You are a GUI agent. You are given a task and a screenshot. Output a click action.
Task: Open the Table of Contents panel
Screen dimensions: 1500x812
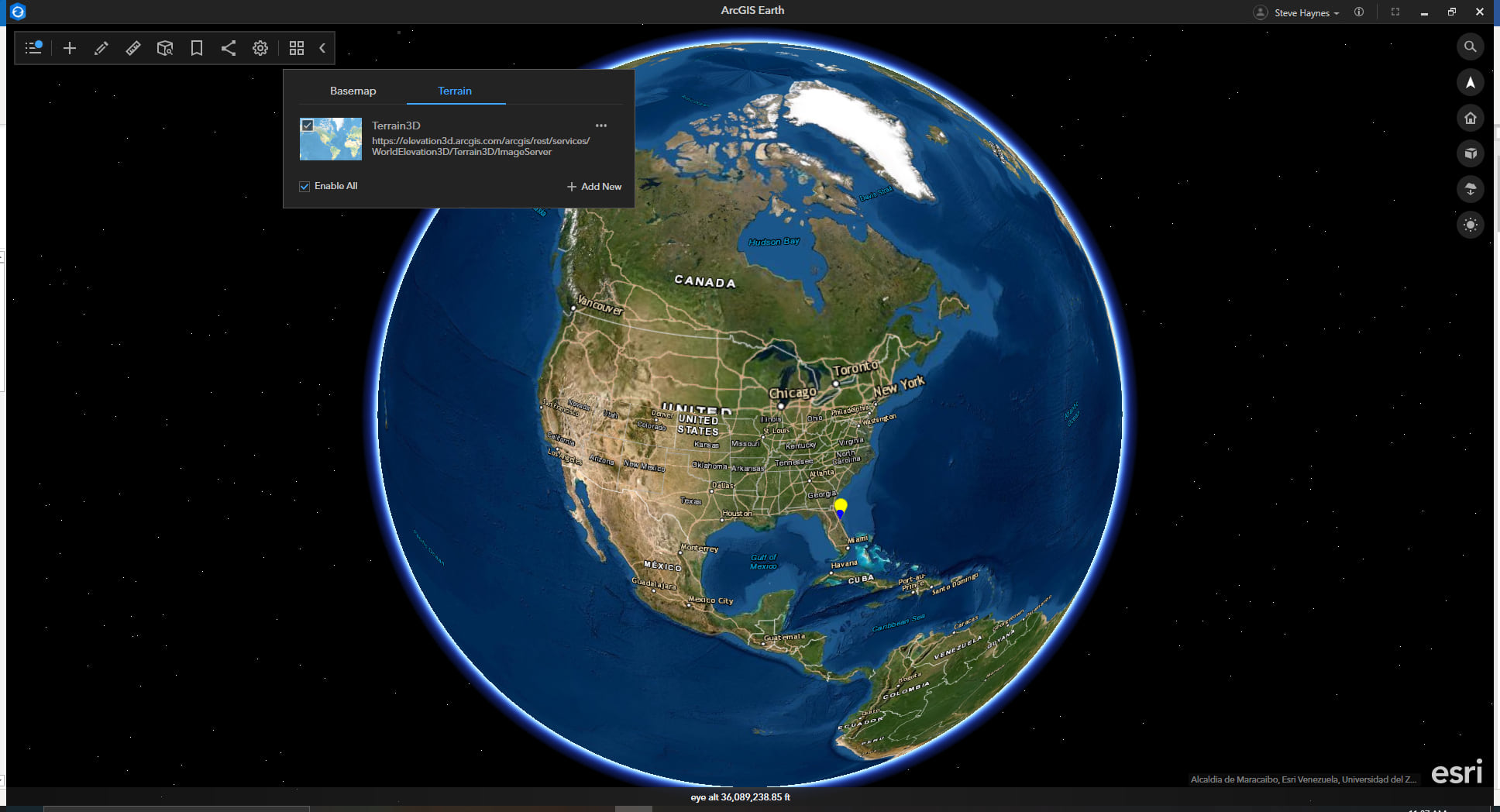(33, 48)
